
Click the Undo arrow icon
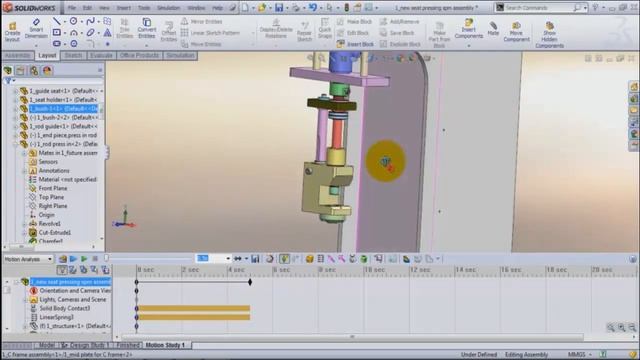[313, 8]
